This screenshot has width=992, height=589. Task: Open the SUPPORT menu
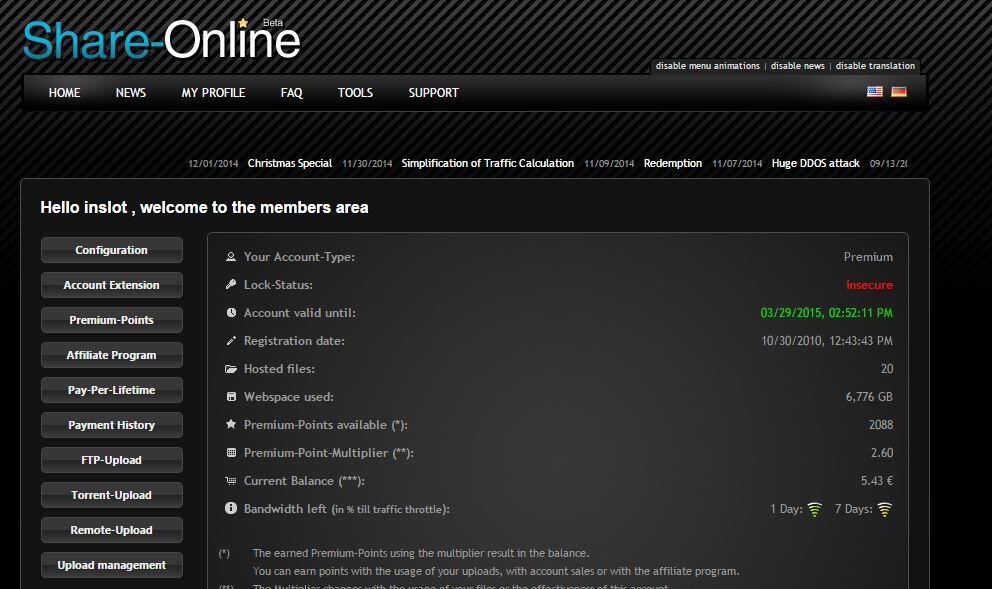pos(433,92)
